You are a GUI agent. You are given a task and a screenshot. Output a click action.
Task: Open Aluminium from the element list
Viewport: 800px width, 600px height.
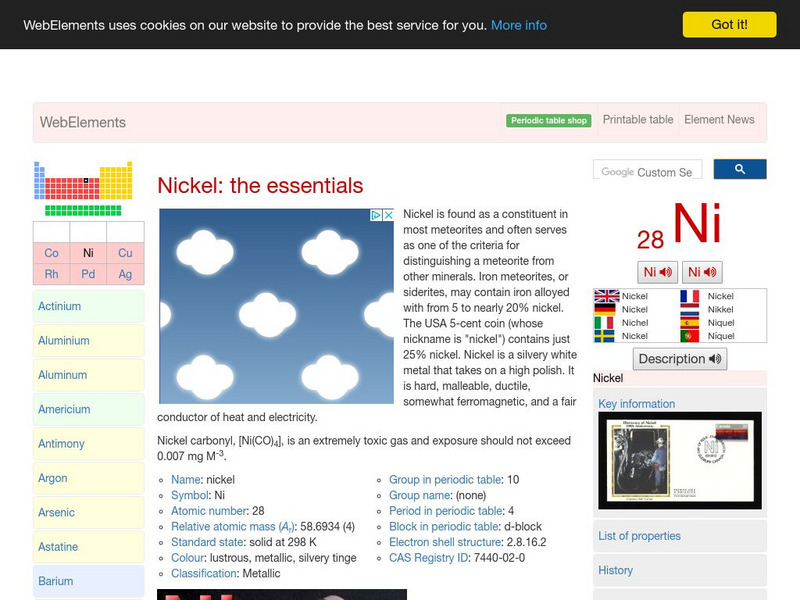[x=89, y=340]
